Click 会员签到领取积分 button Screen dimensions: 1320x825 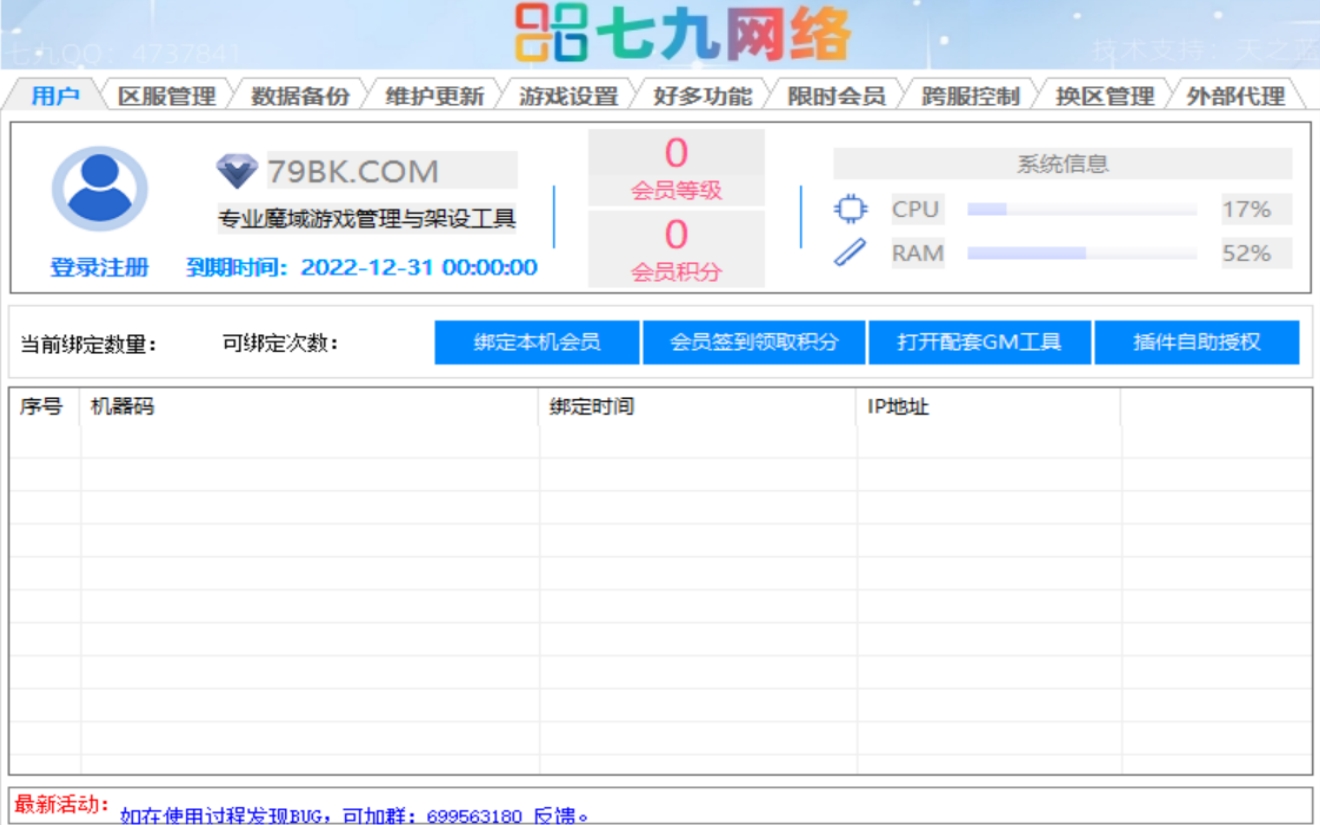(x=754, y=343)
